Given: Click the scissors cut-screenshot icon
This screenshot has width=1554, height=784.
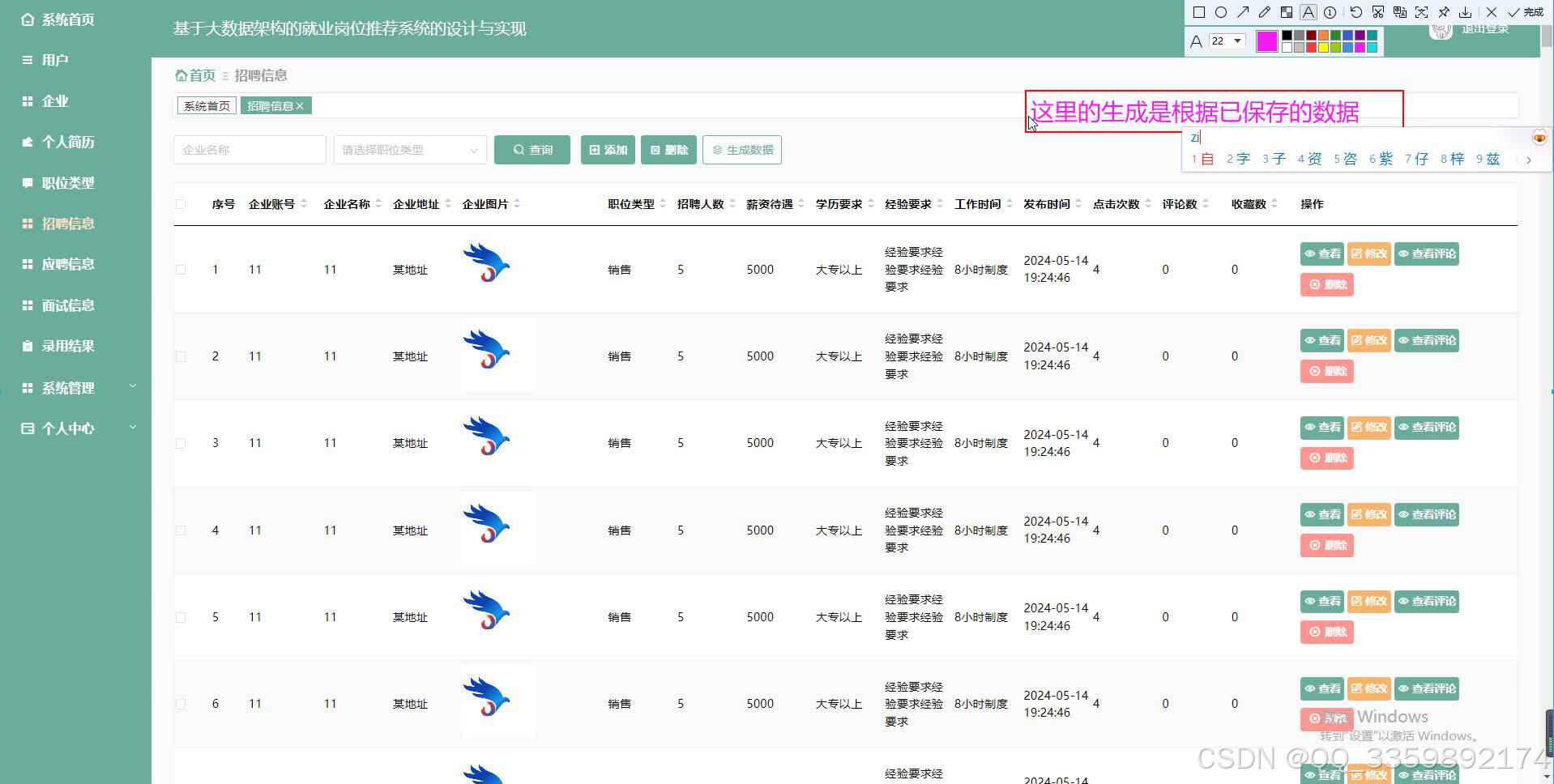Looking at the screenshot, I should pyautogui.click(x=1378, y=12).
